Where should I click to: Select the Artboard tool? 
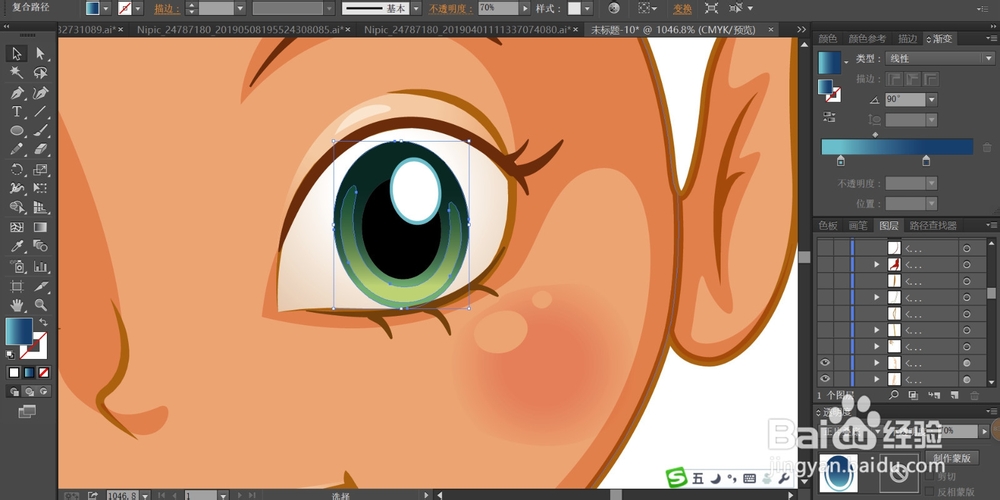coord(17,286)
